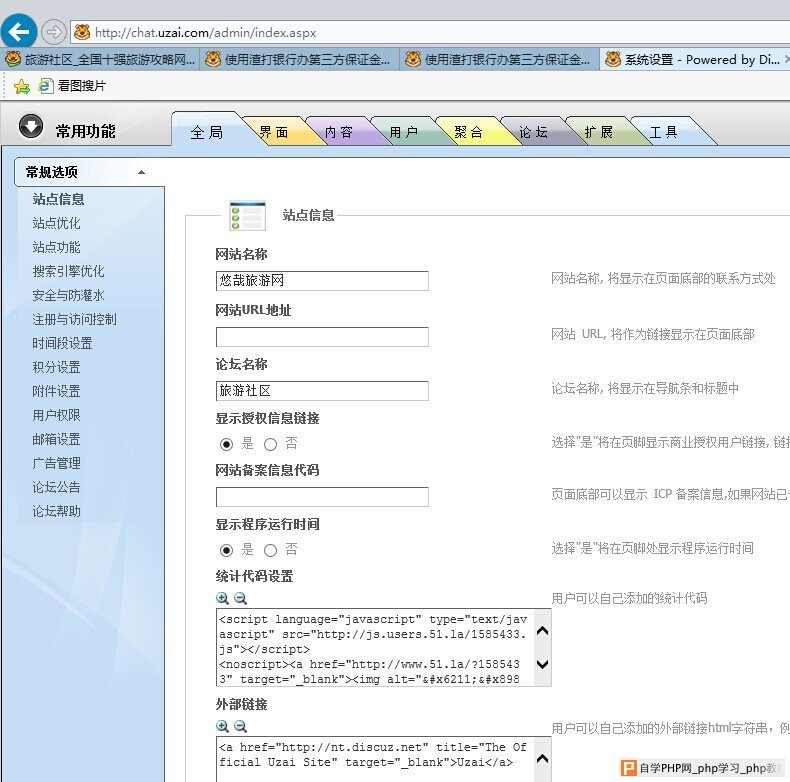
Task: Click the browser address bar URL
Action: (x=206, y=33)
